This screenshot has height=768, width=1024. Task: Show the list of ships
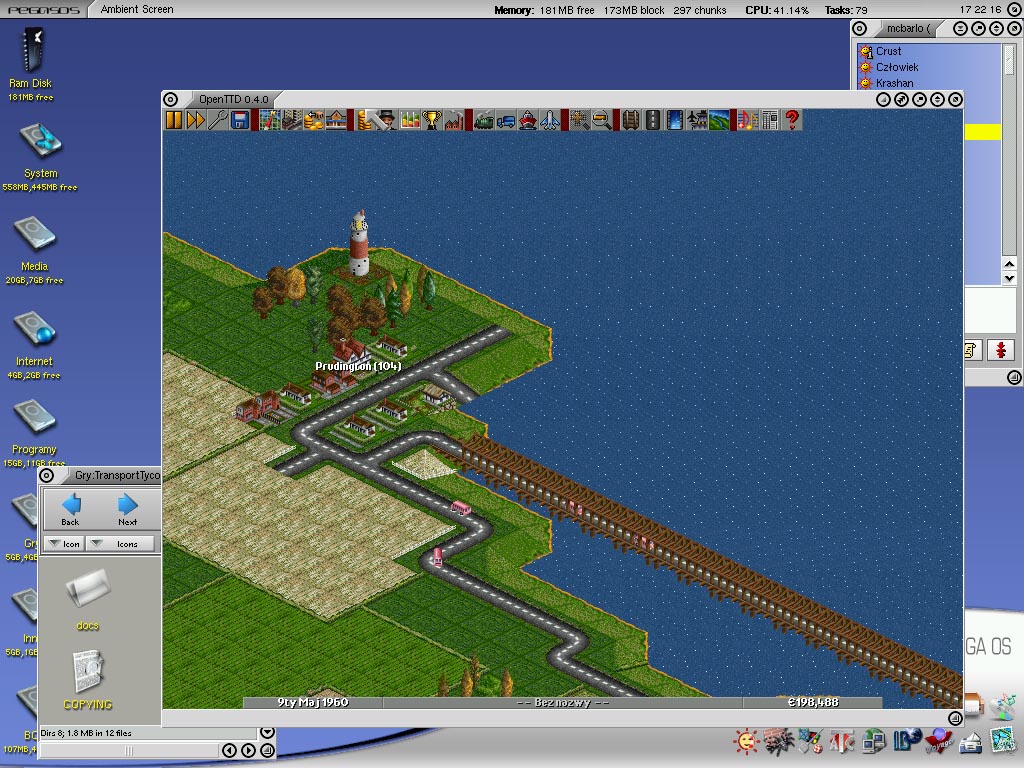528,120
